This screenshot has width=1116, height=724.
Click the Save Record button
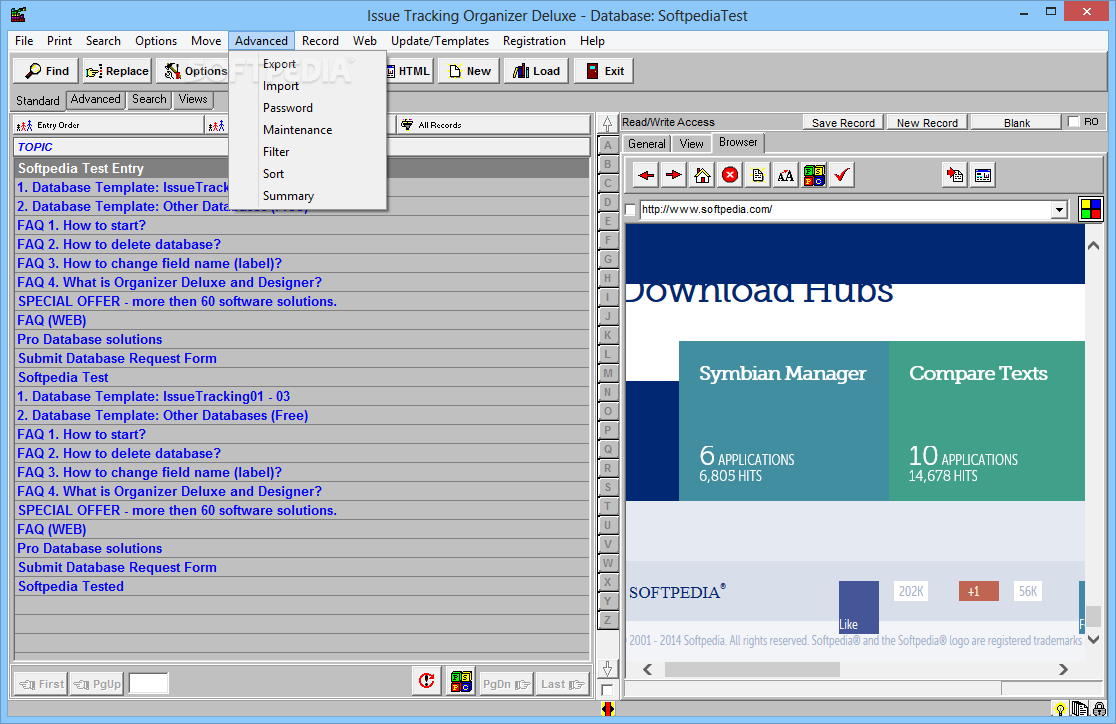point(843,122)
